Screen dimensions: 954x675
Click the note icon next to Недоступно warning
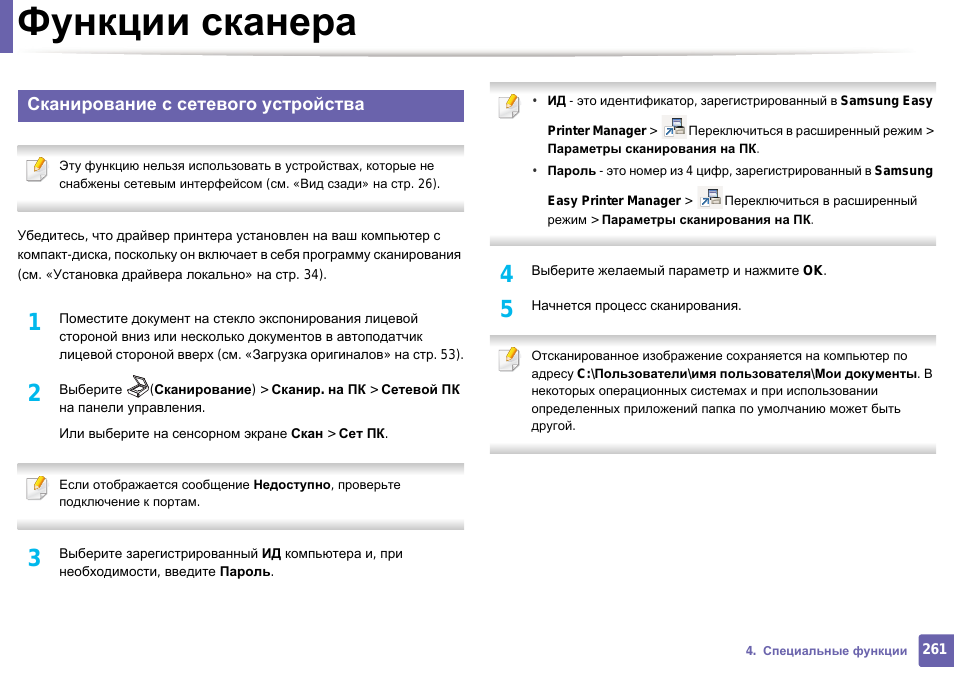click(x=38, y=488)
